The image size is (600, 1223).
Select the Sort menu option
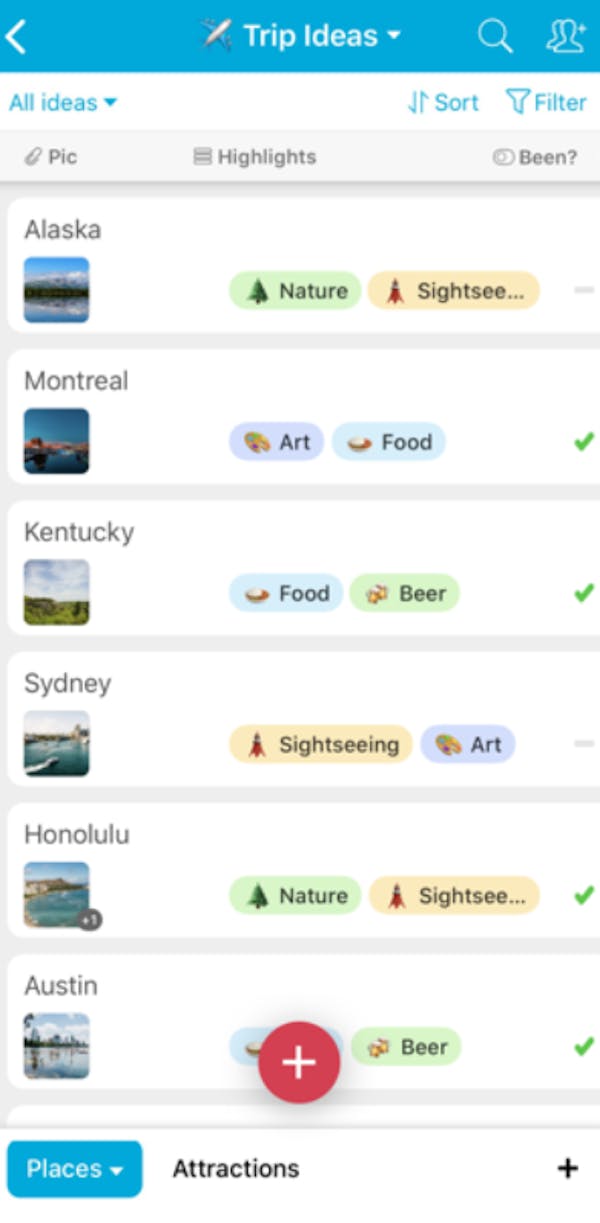click(443, 102)
